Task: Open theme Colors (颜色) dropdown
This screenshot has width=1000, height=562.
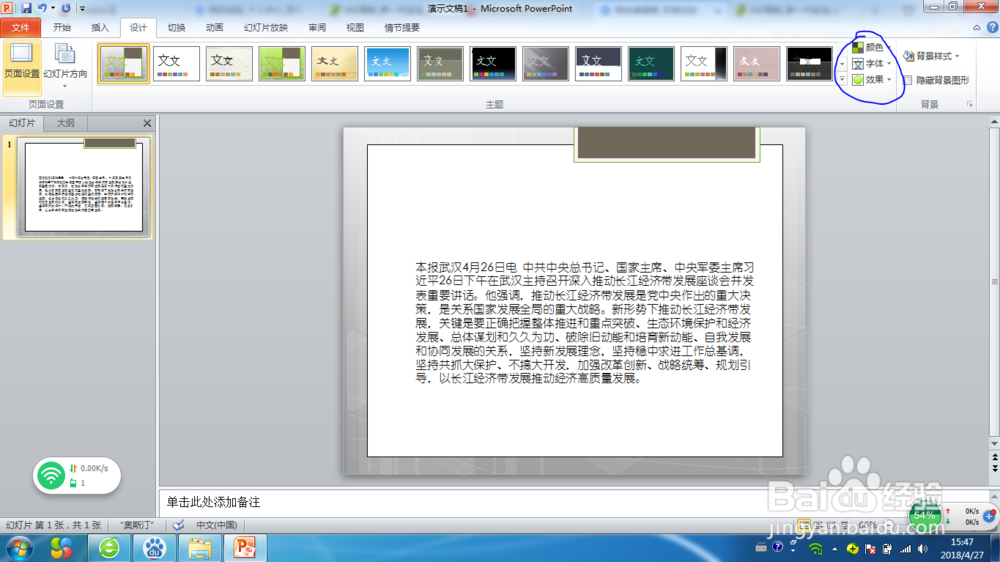Action: pos(872,47)
